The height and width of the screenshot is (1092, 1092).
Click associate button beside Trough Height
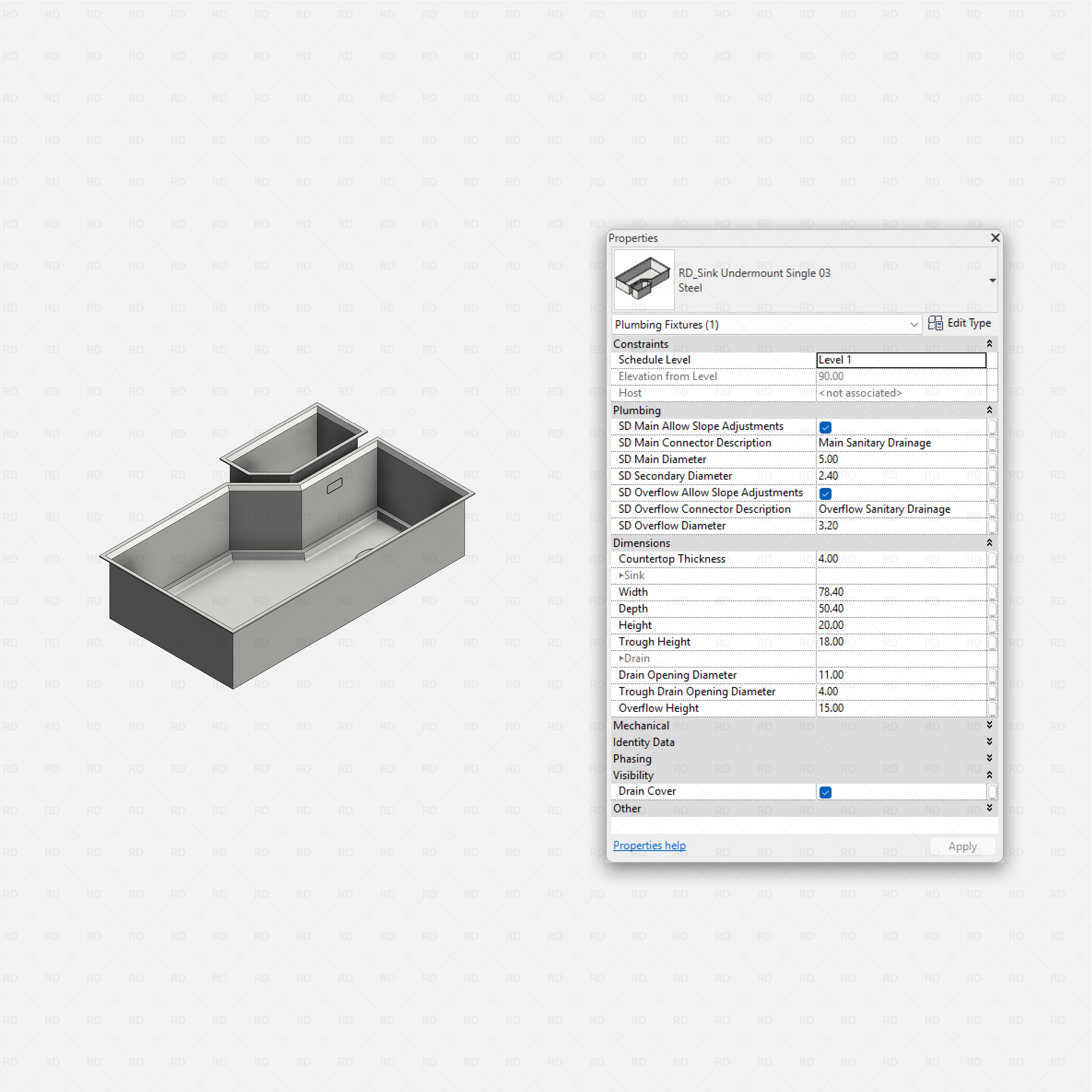click(993, 642)
